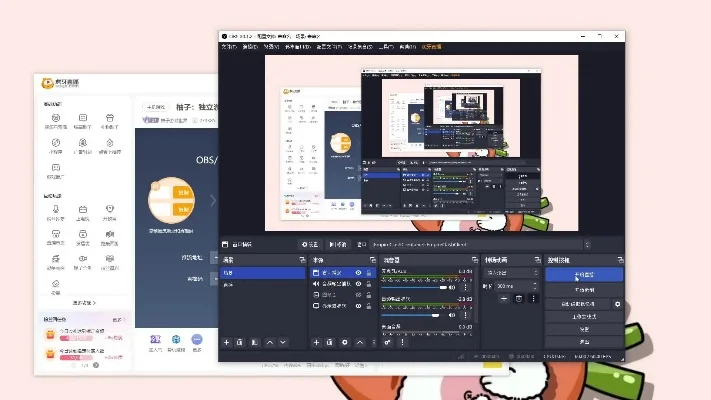This screenshot has width=711, height=400.
Task: Open the Docks menu in OBS
Action: [298, 47]
